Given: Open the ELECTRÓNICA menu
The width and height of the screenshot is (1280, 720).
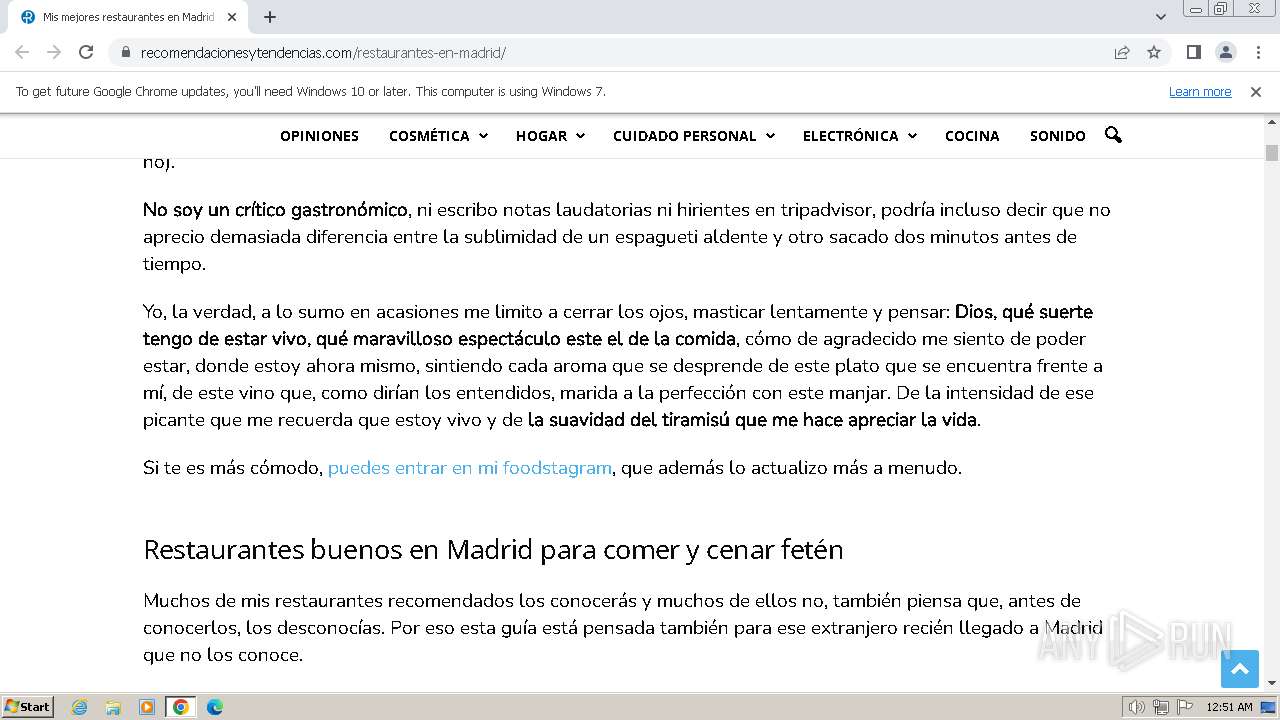Looking at the screenshot, I should 850,136.
